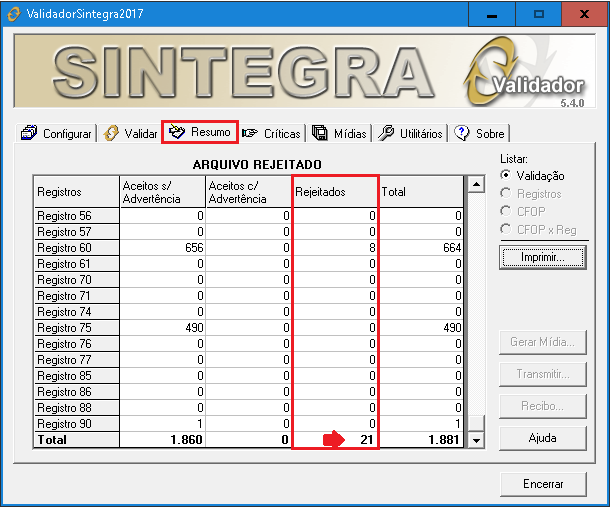Select the Registro 75 row label

[76, 328]
